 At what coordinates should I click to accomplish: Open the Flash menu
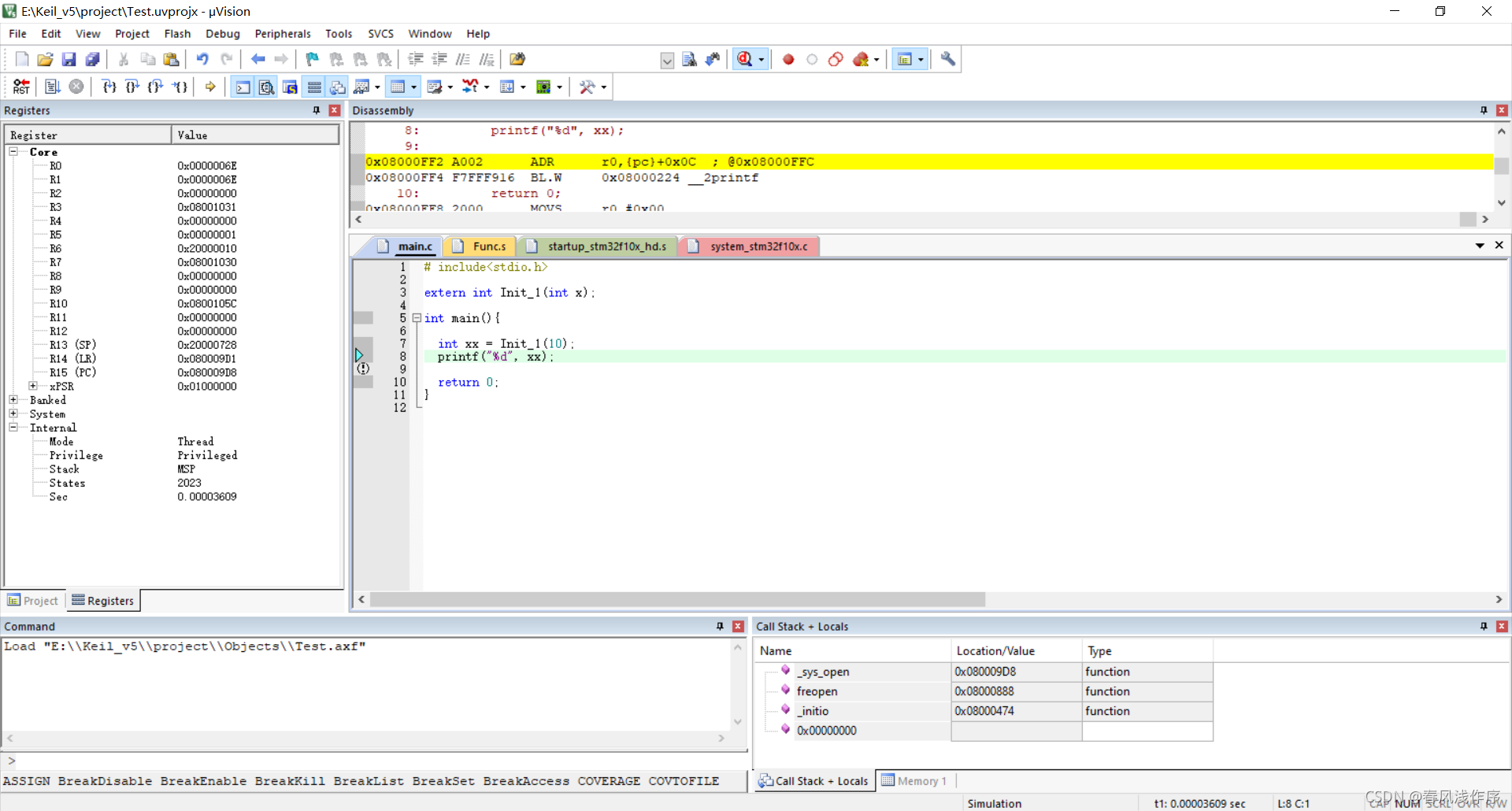coord(177,34)
